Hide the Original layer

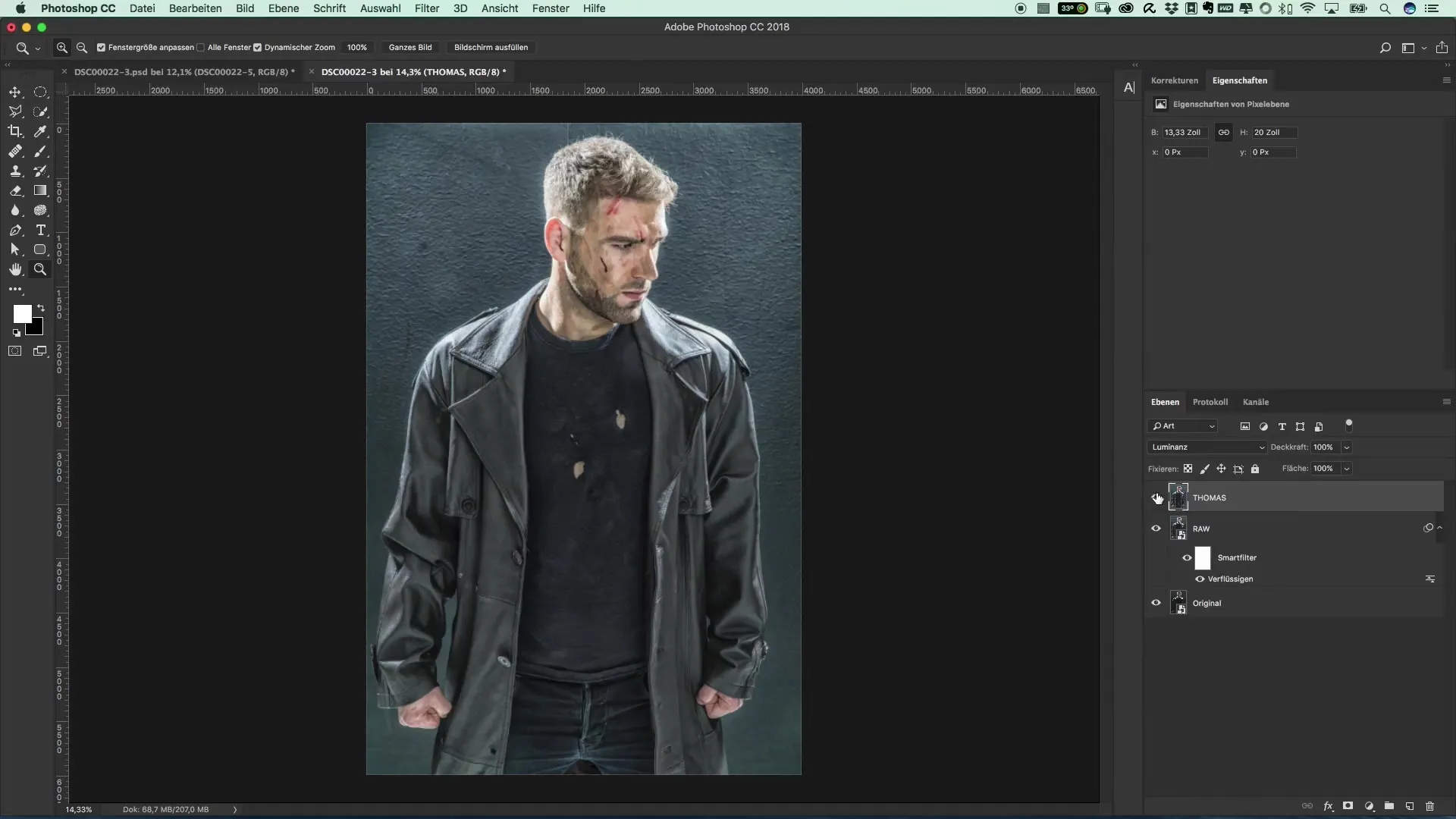tap(1156, 603)
